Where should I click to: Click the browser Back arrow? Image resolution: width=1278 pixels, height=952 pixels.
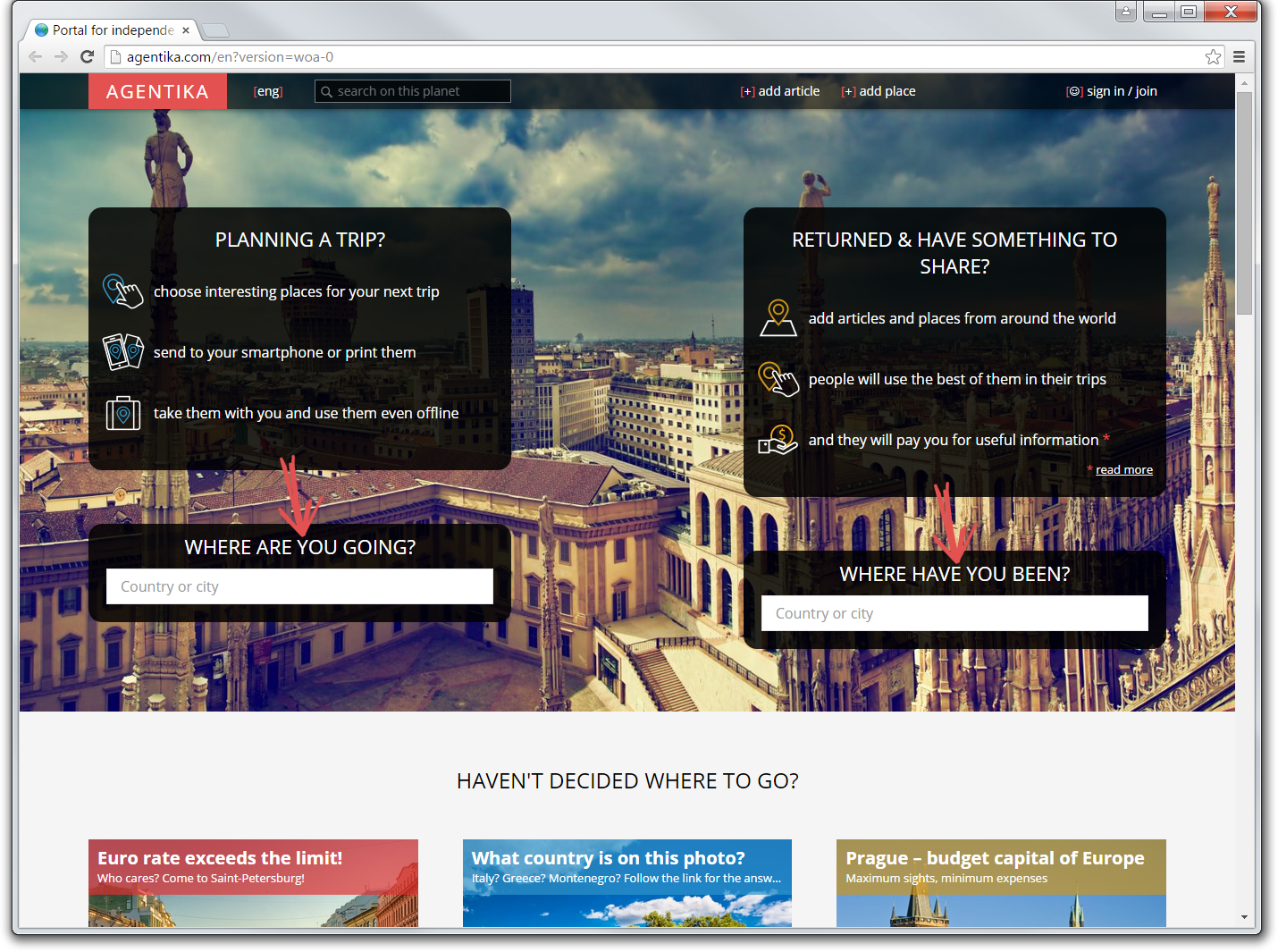(x=36, y=56)
